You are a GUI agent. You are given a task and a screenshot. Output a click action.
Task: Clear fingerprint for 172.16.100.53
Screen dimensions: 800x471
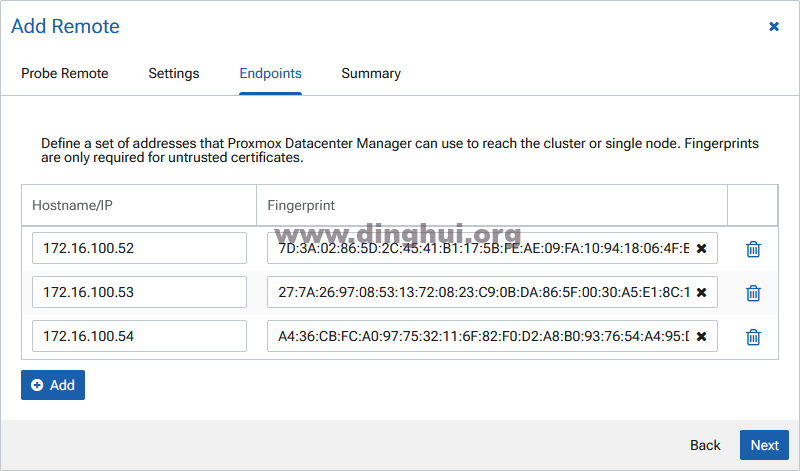tap(701, 293)
